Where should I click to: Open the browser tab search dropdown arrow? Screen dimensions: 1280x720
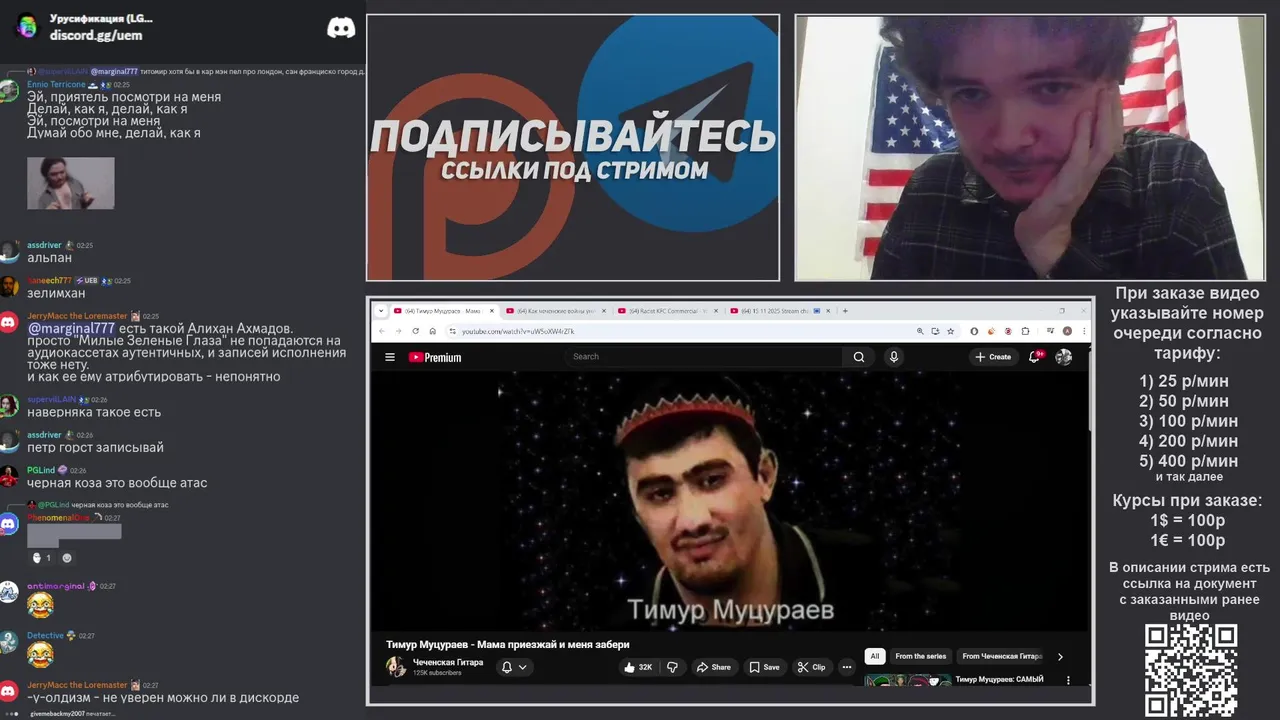[380, 311]
